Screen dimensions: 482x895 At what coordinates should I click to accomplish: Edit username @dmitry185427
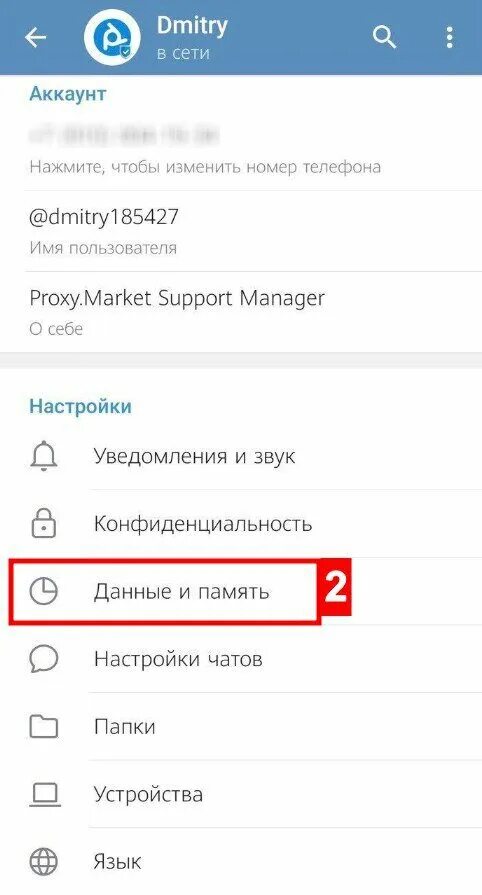241,231
